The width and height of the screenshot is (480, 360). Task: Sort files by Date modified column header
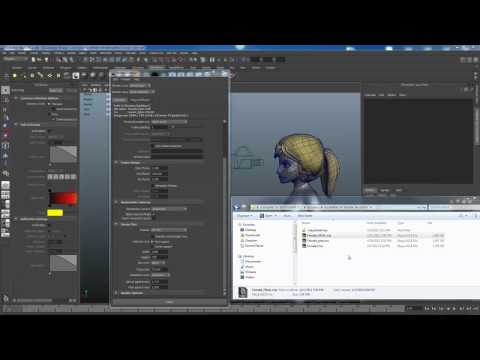(x=377, y=223)
